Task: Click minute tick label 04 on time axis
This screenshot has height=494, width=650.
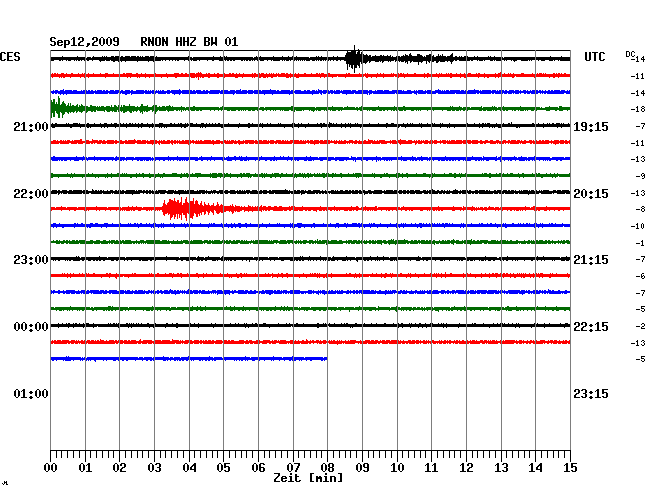Action: [189, 468]
